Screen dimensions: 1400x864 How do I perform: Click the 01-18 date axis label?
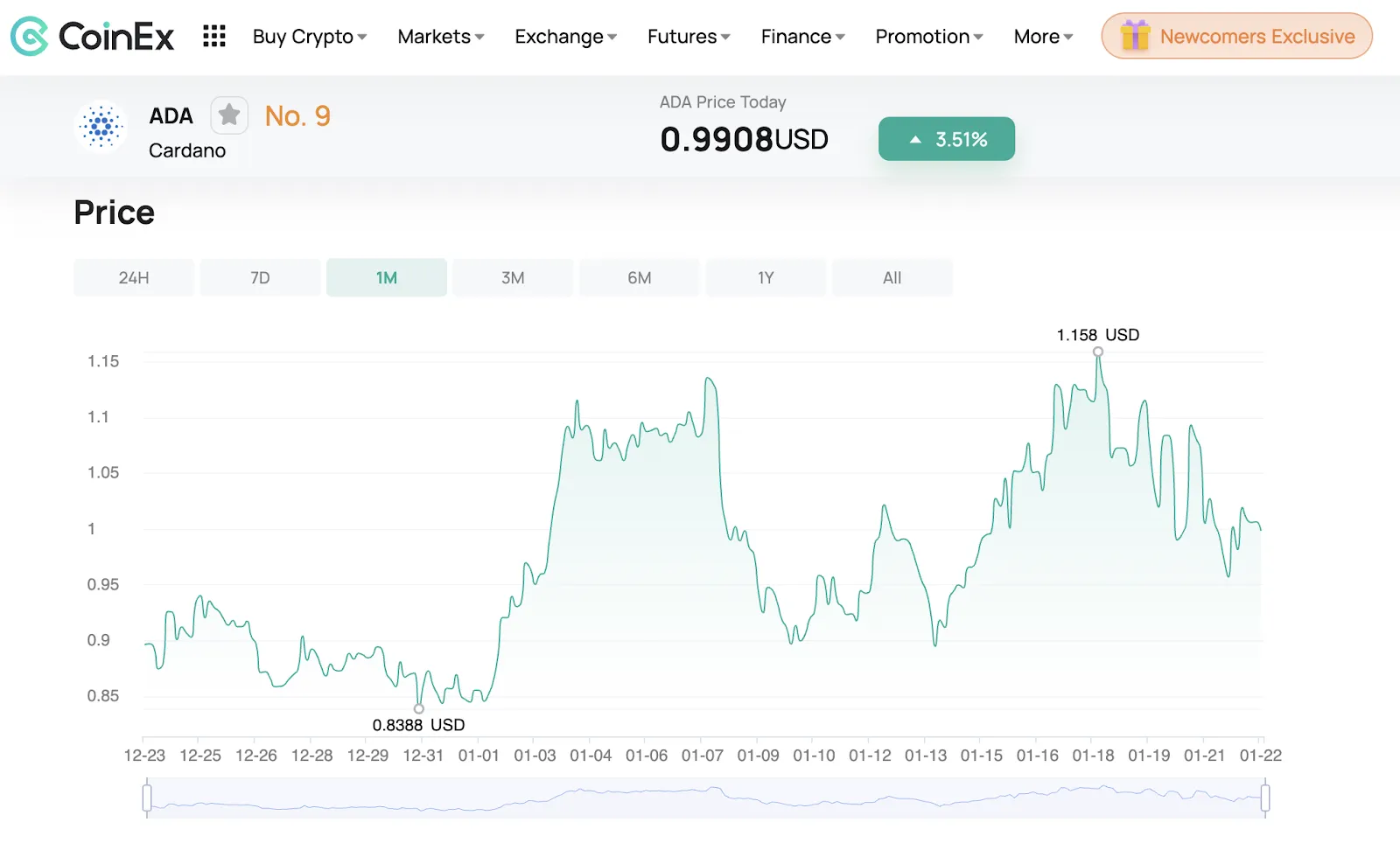point(1094,756)
